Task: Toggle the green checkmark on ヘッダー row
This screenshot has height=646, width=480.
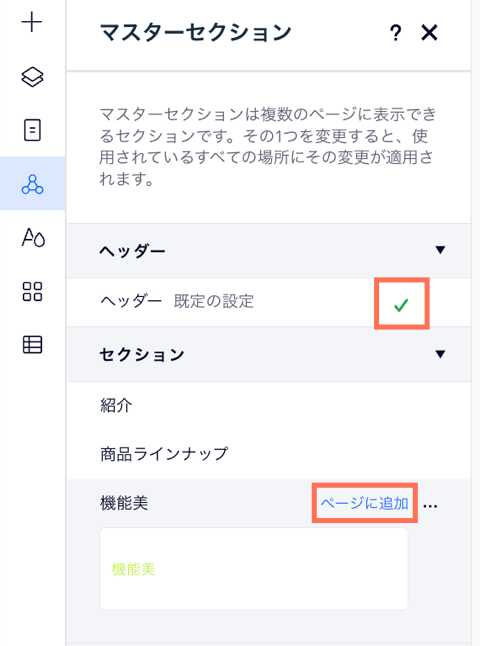Action: point(401,304)
